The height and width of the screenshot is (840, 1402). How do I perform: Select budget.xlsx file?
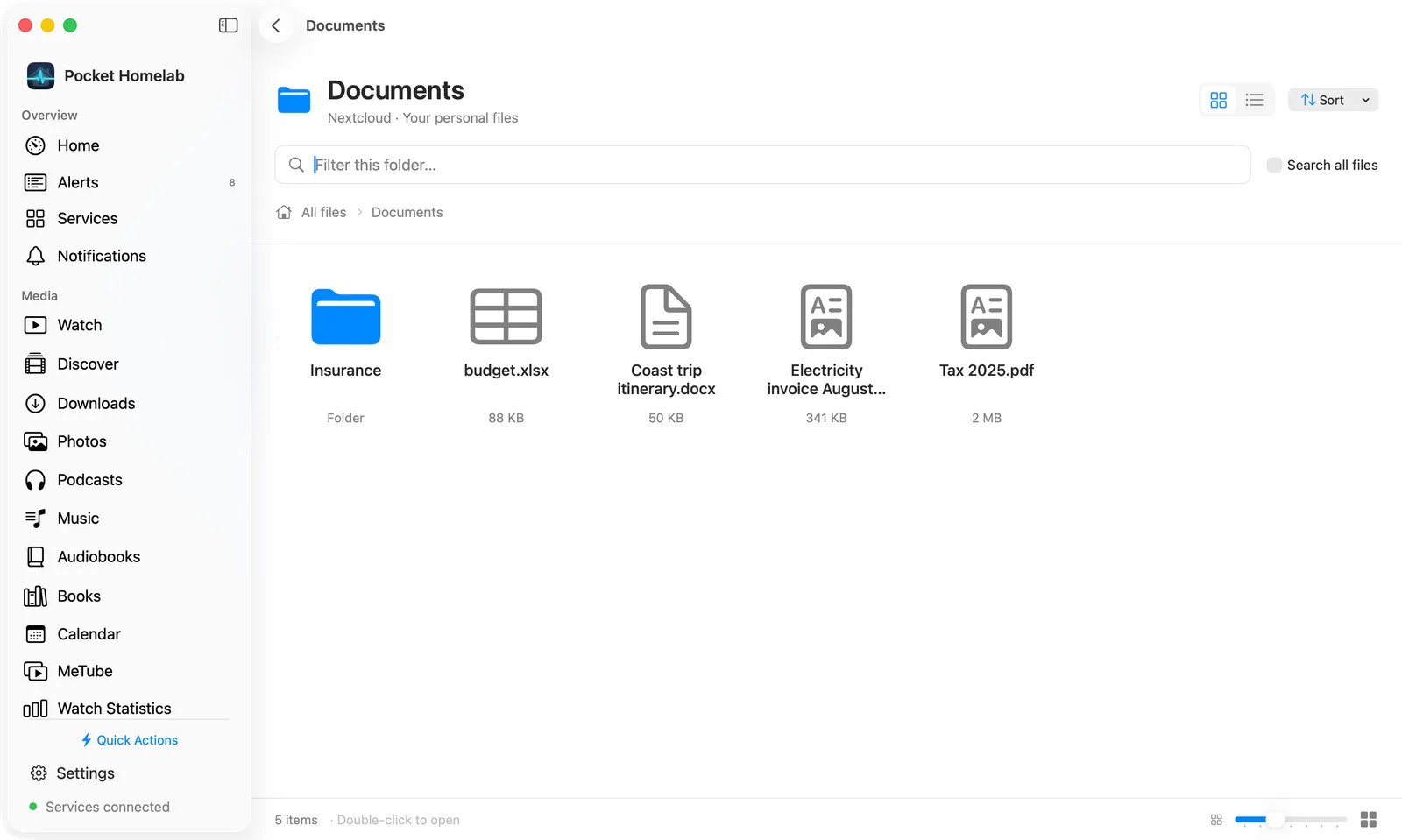(506, 353)
